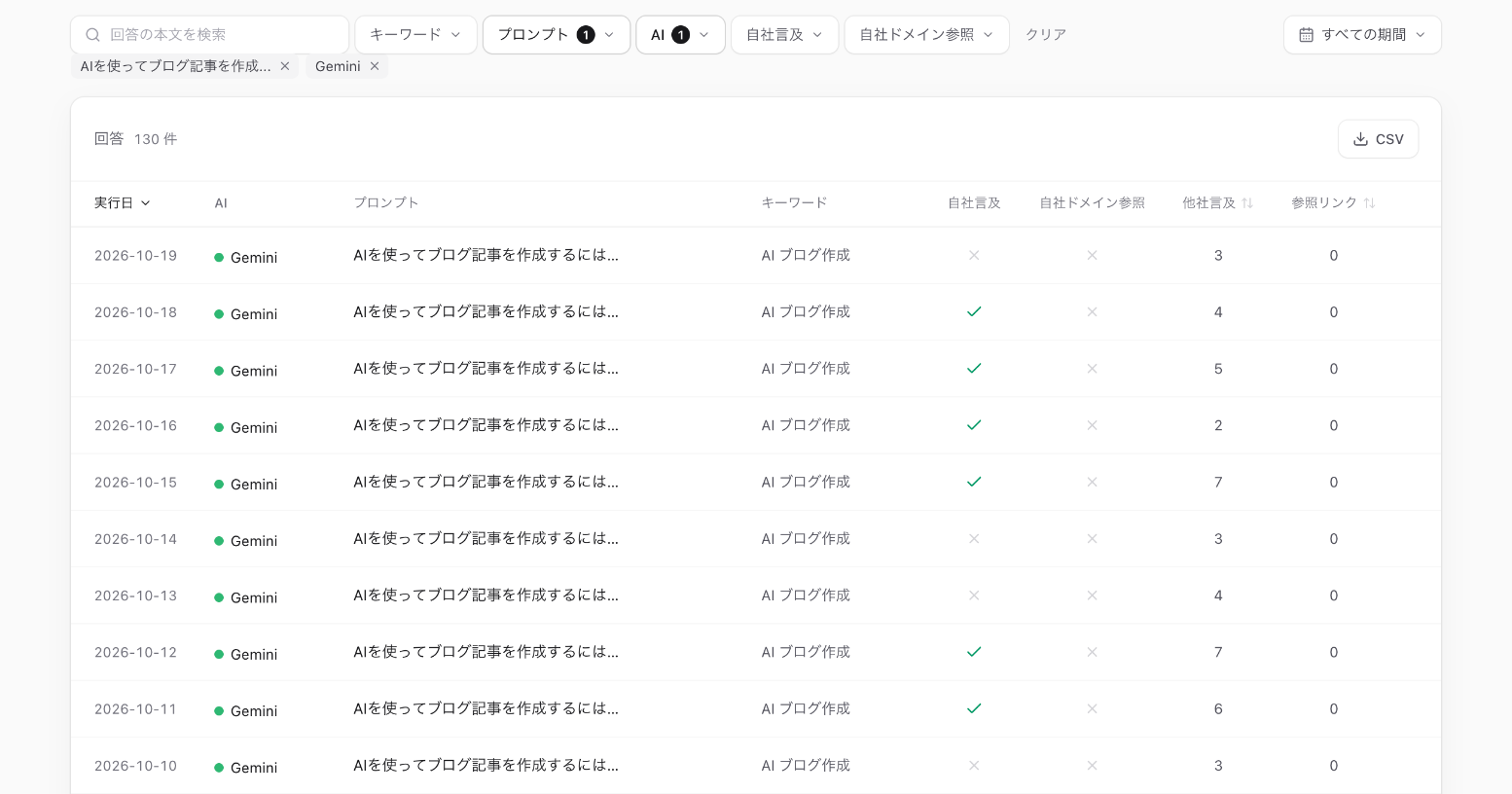The image size is (1512, 794).
Task: Click the 他社言及 value 7 for 2026-10-15
Action: [1218, 483]
